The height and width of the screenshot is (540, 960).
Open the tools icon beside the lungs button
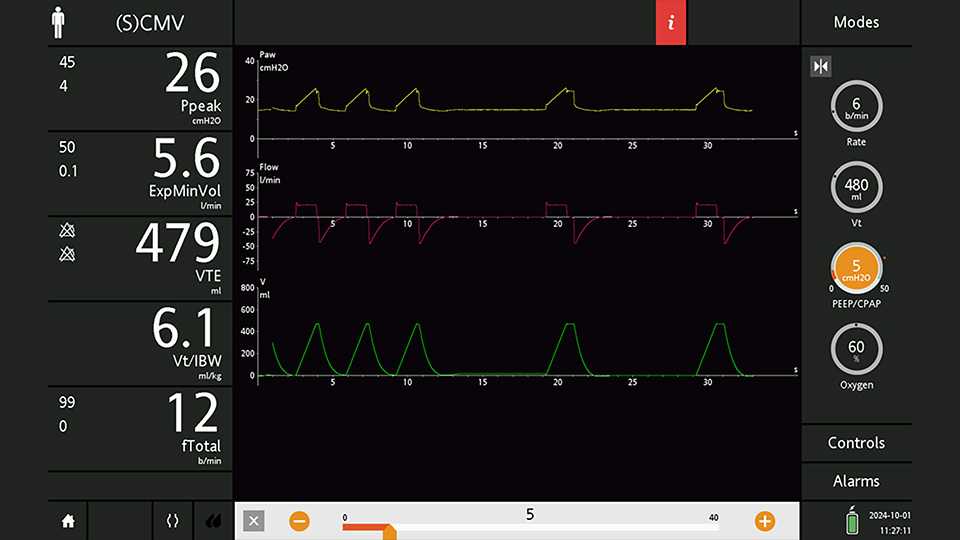(x=213, y=521)
